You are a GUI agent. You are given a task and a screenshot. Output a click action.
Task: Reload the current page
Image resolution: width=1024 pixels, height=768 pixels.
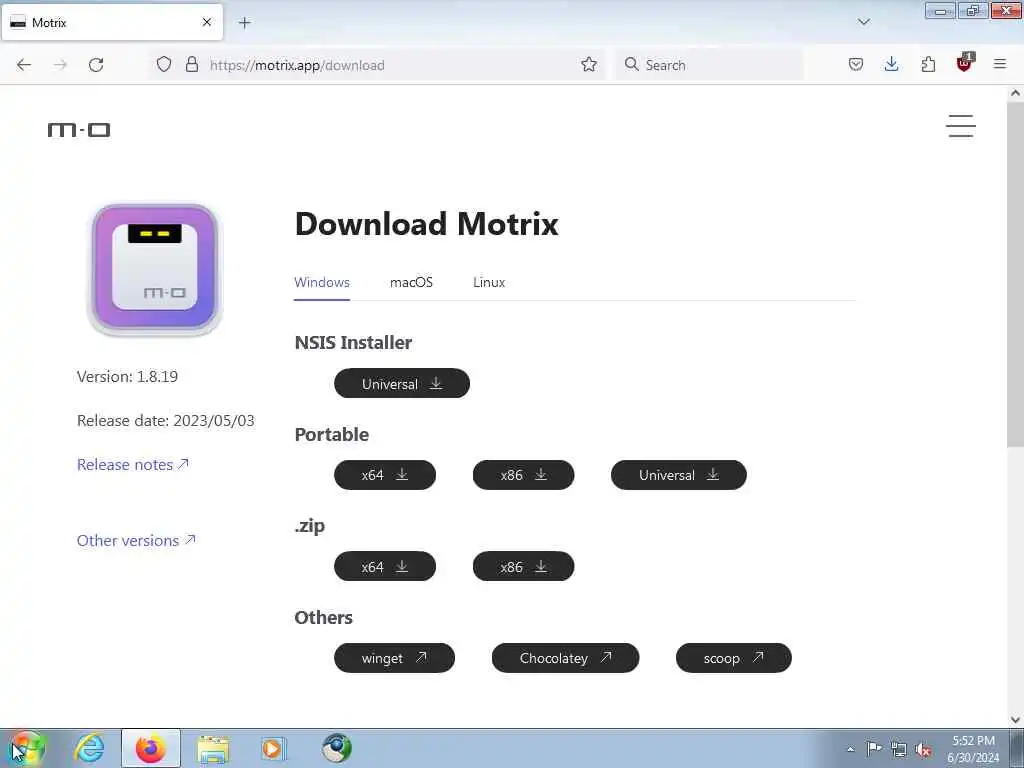[x=96, y=65]
